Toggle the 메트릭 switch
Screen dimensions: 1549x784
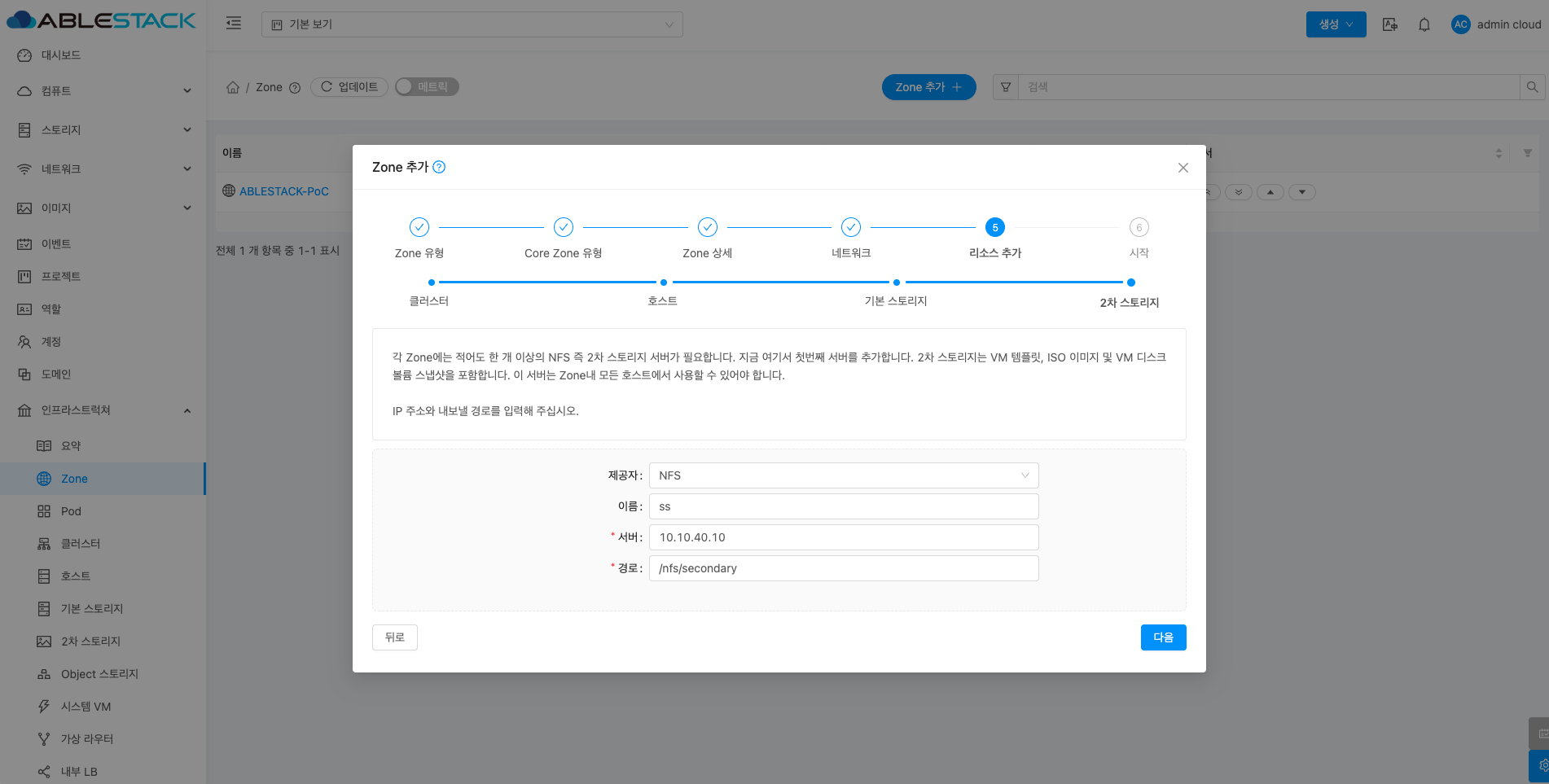pos(427,87)
